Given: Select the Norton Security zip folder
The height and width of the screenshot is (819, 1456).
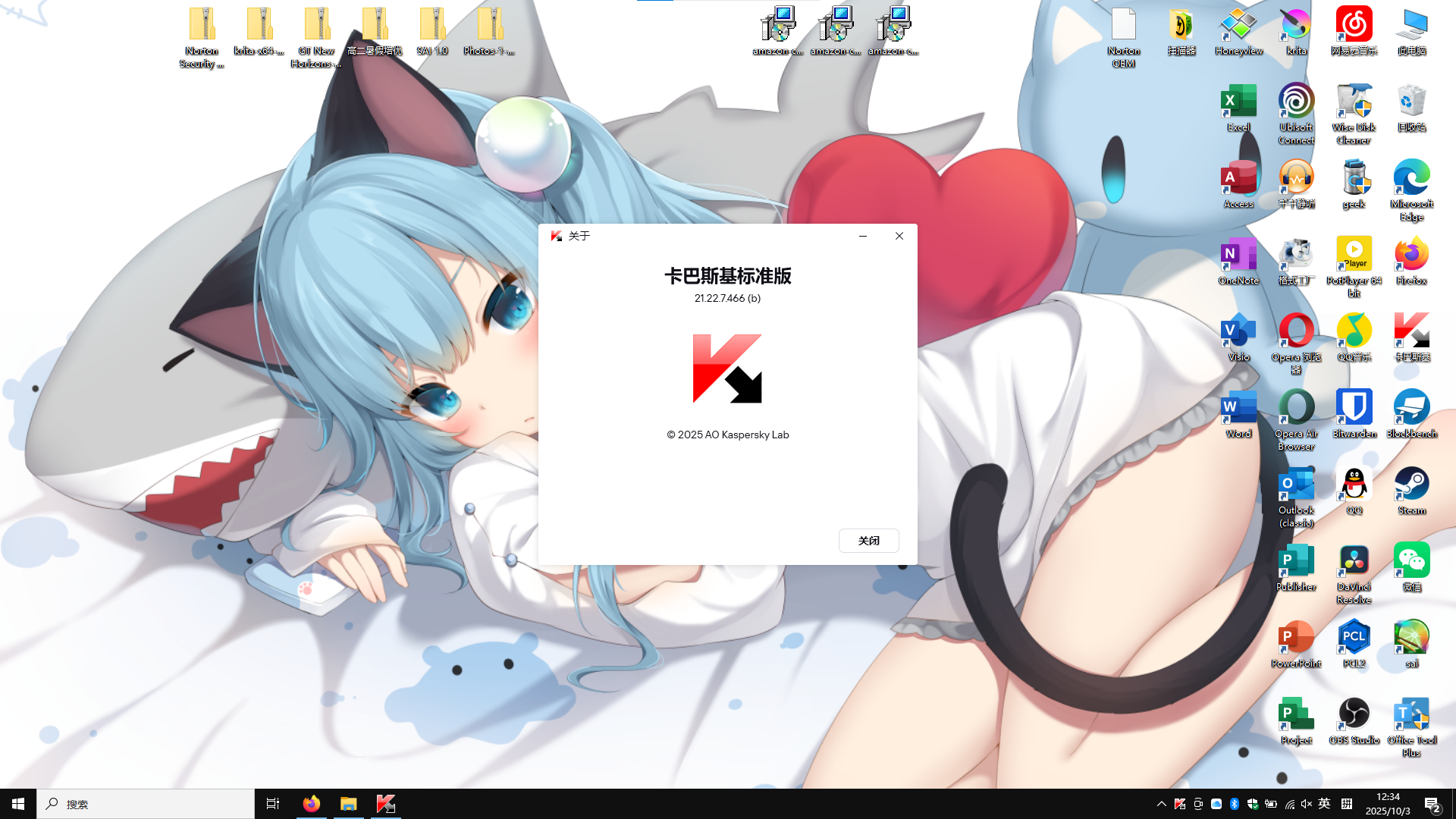Looking at the screenshot, I should click(202, 37).
